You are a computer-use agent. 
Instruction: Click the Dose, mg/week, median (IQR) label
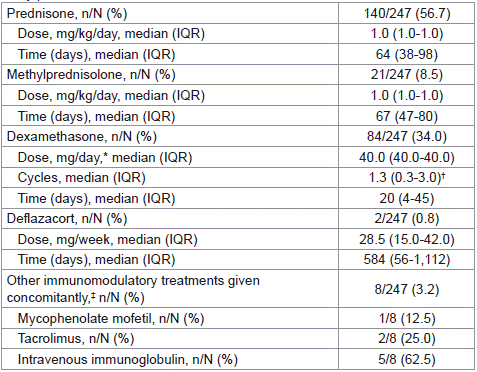(x=108, y=239)
